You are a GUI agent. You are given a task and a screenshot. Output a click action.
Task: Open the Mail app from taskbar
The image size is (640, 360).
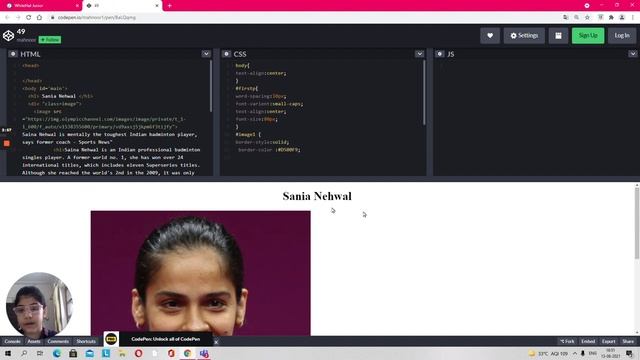[x=89, y=353]
